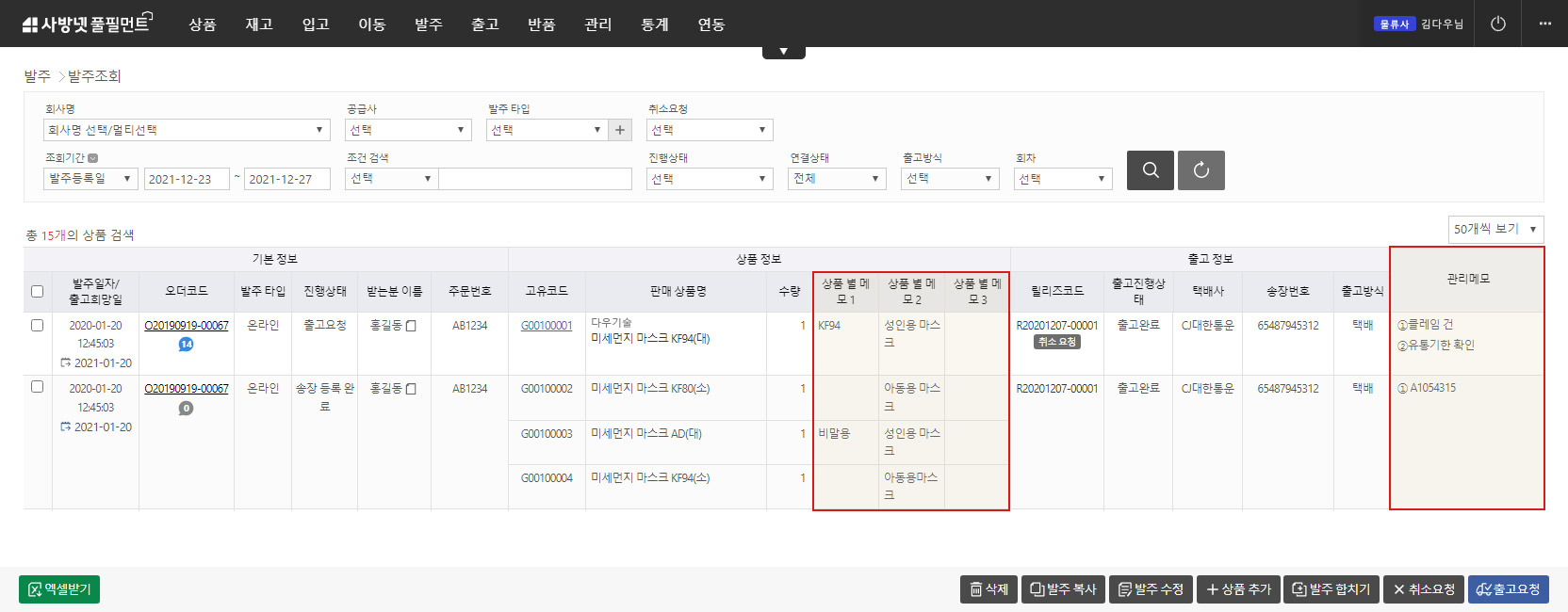Open the 재고 menu
Image resolution: width=1568 pixels, height=612 pixels.
[259, 24]
